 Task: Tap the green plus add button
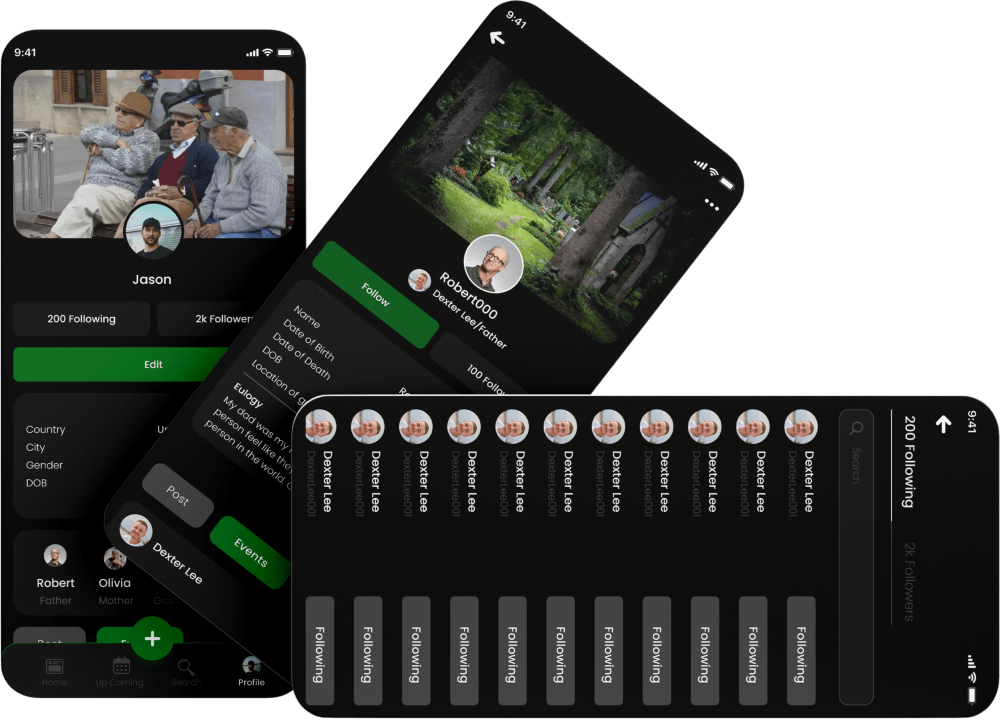(152, 639)
